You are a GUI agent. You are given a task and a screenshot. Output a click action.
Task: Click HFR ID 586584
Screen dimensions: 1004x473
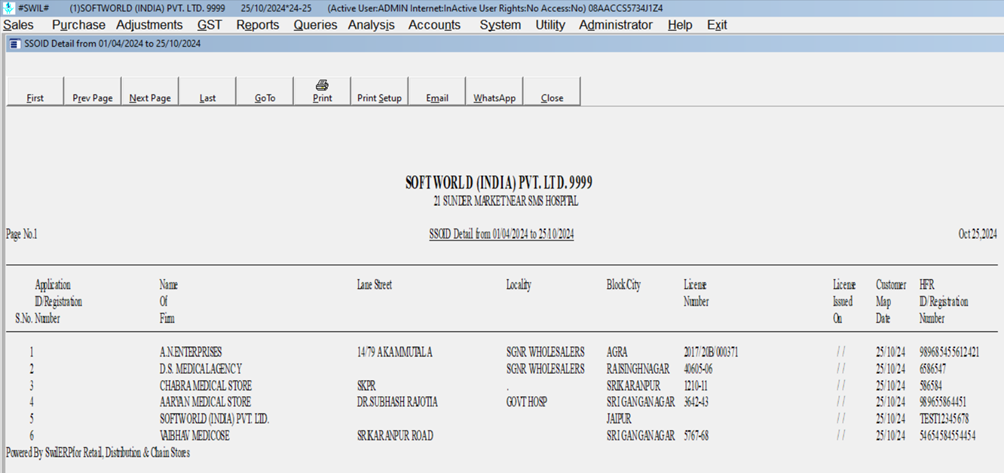coord(930,385)
